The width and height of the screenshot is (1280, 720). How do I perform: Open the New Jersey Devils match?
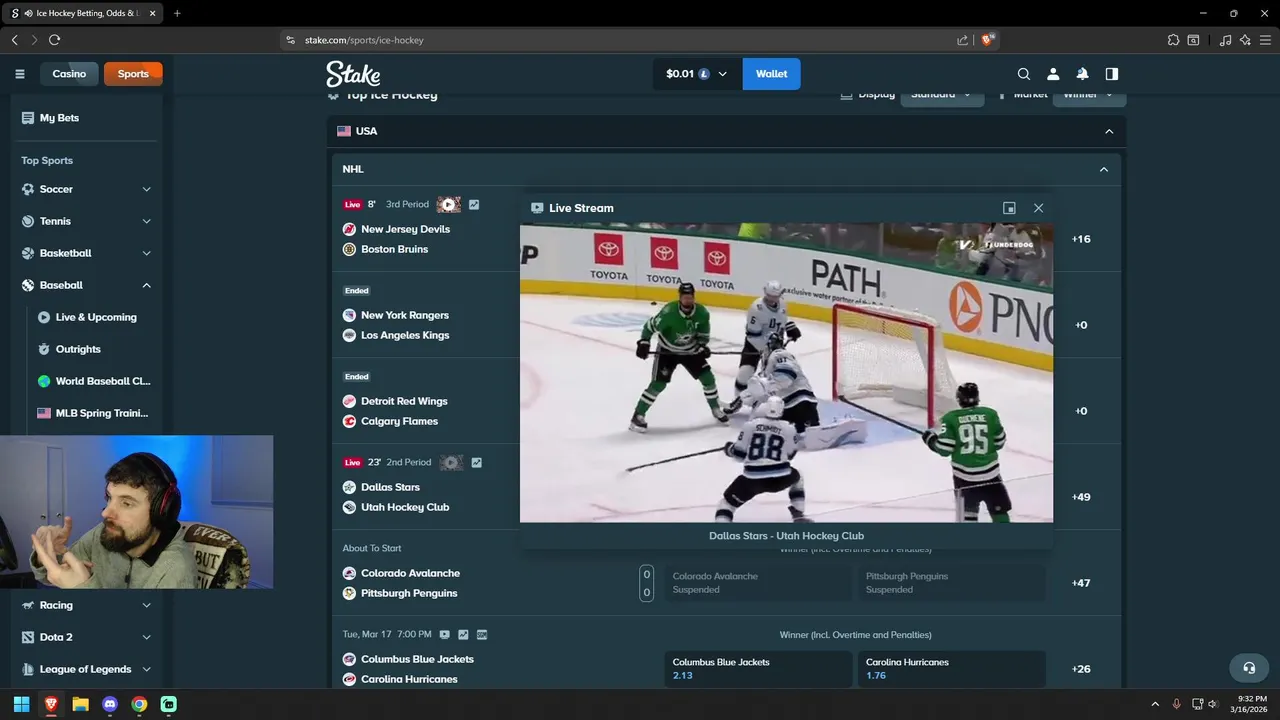[405, 229]
